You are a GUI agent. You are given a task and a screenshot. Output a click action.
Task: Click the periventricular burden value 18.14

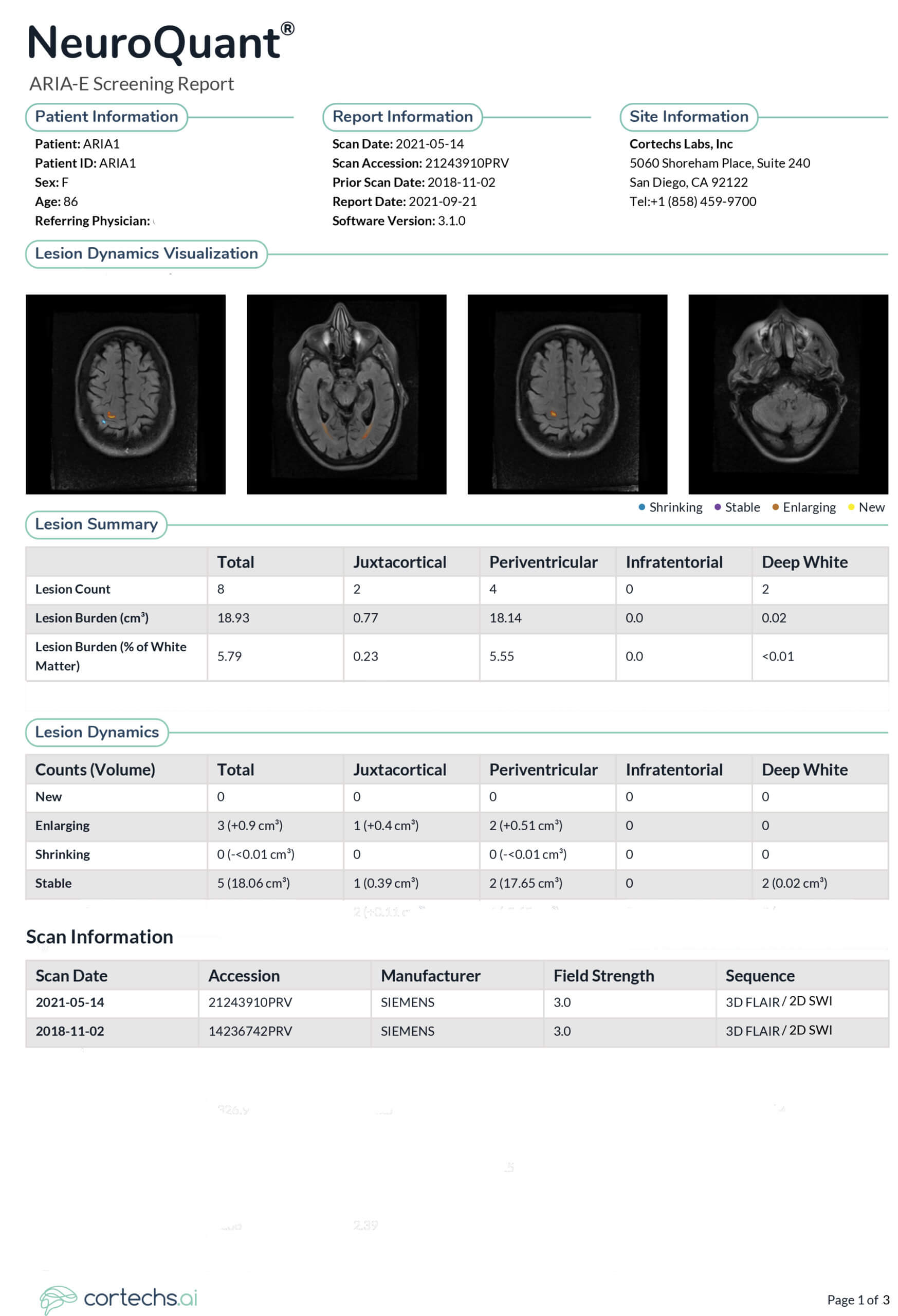point(506,618)
